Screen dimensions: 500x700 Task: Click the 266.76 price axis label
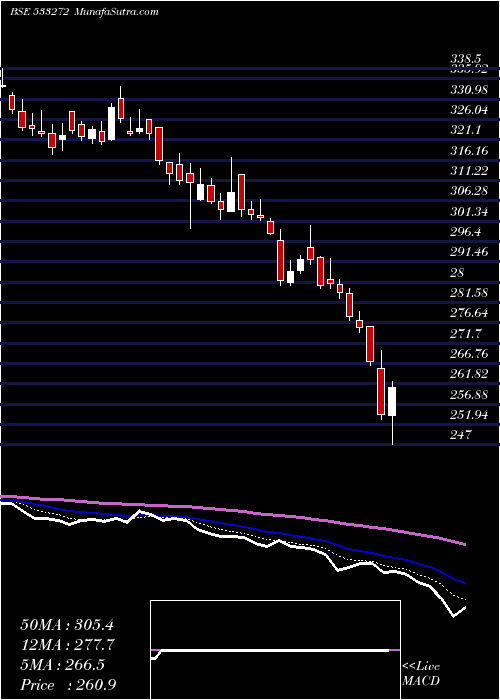coord(469,354)
